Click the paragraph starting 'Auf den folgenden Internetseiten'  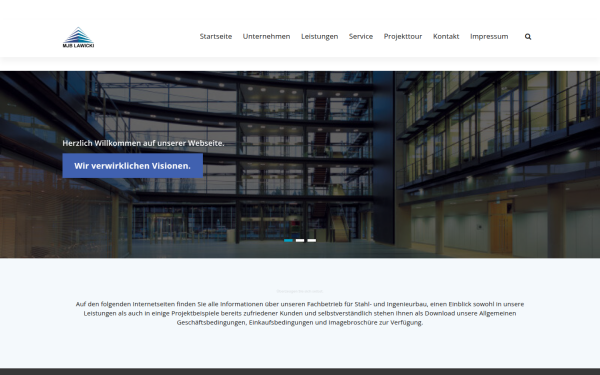tap(300, 313)
